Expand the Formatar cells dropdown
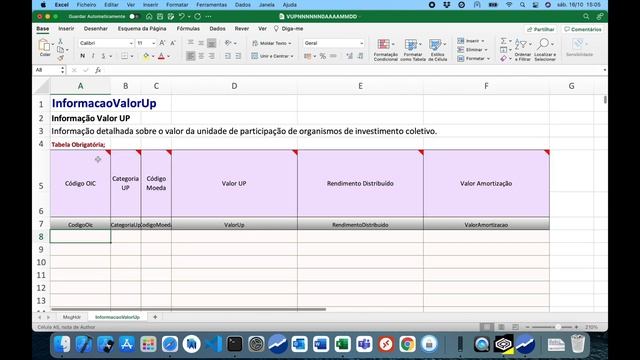The height and width of the screenshot is (360, 640). (488, 59)
